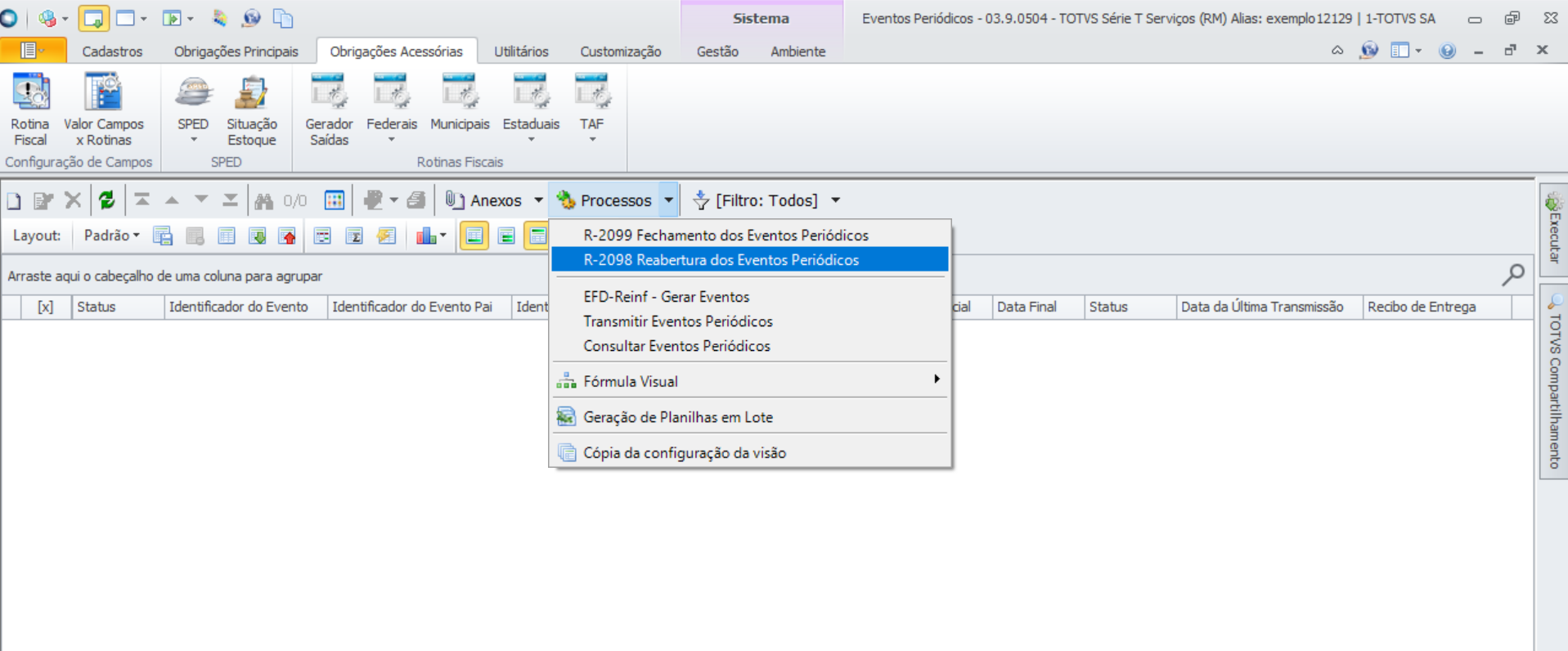Image resolution: width=1568 pixels, height=651 pixels.
Task: Create a new record with blank page icon
Action: click(14, 200)
